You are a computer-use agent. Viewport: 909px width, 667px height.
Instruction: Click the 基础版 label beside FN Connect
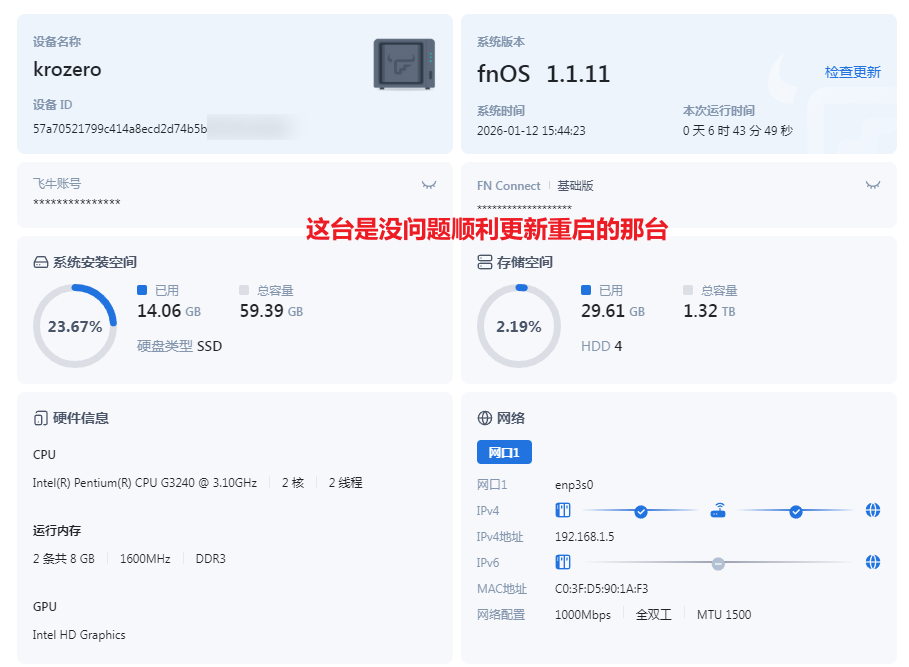(575, 186)
